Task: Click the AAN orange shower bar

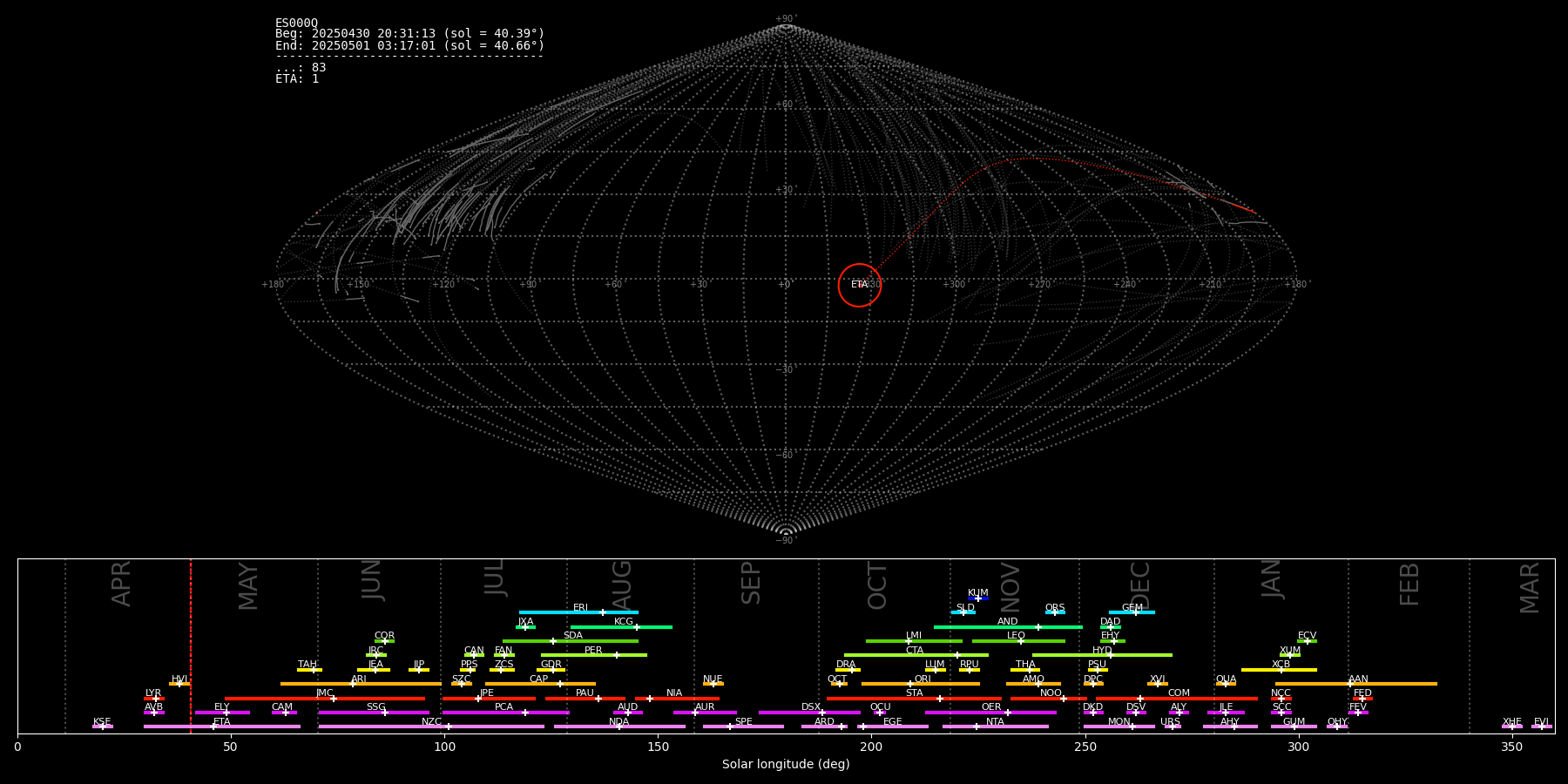Action: [x=1356, y=684]
